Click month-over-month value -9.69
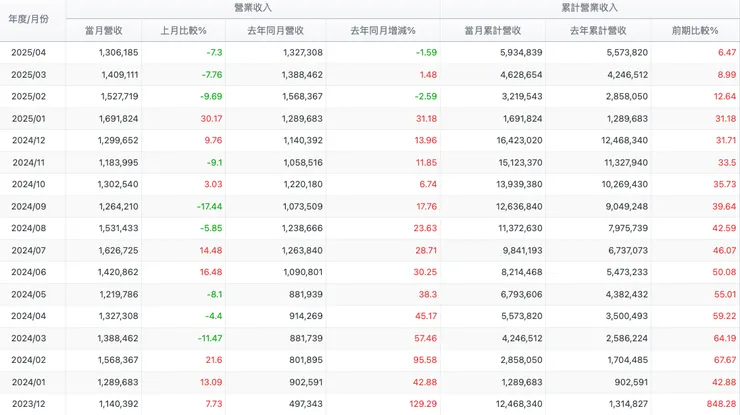The height and width of the screenshot is (415, 740). click(x=211, y=96)
